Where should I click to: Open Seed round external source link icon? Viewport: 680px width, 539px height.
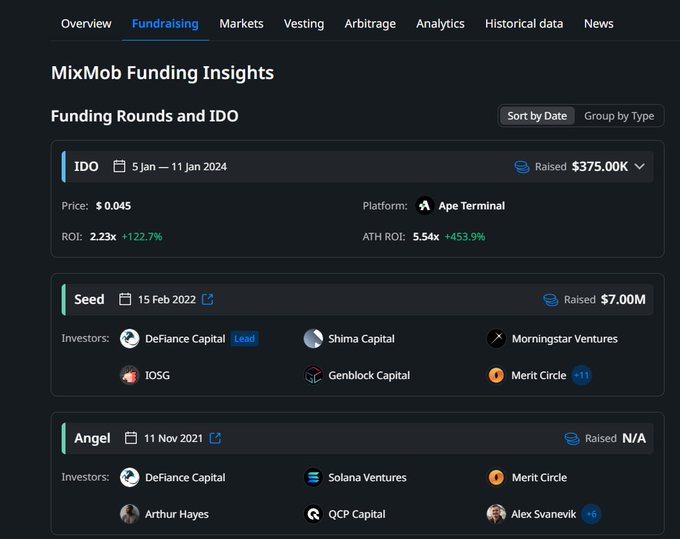(x=208, y=299)
